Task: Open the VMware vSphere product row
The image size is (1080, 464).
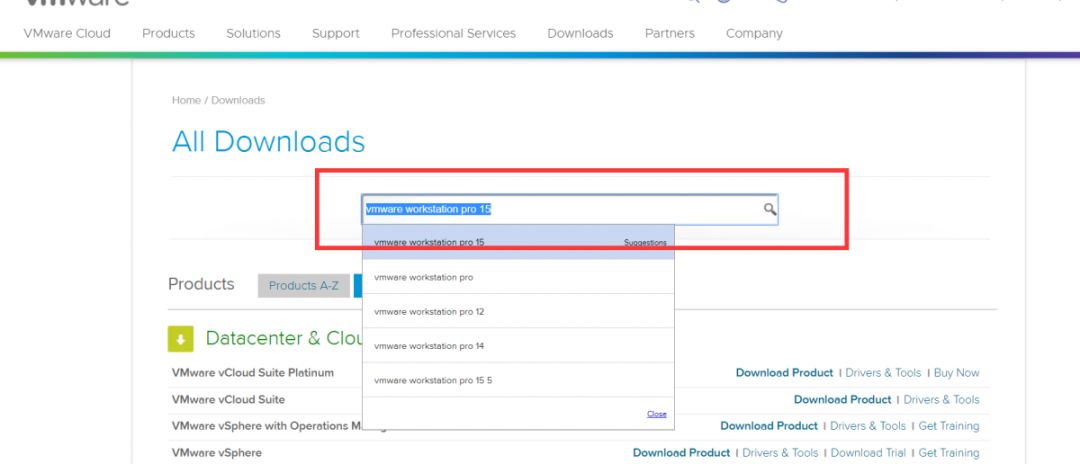Action: point(216,452)
